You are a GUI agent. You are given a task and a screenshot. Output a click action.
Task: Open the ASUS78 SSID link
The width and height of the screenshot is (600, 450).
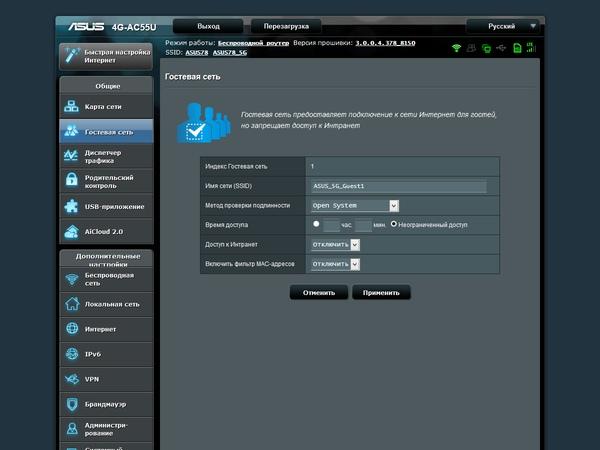tap(197, 52)
